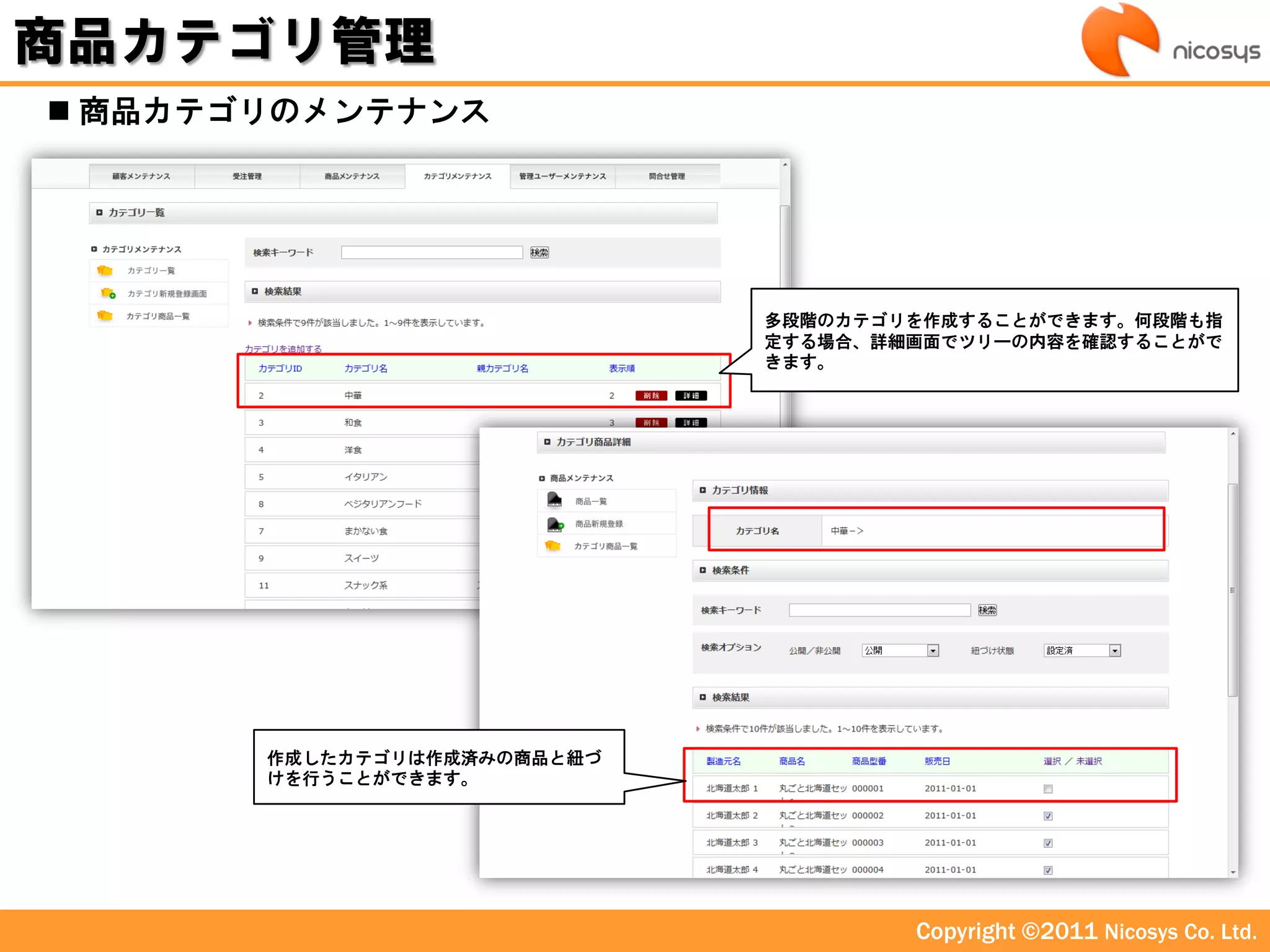This screenshot has width=1270, height=952.
Task: Click the 商品新規登録 piano-plus icon
Action: pos(555,524)
